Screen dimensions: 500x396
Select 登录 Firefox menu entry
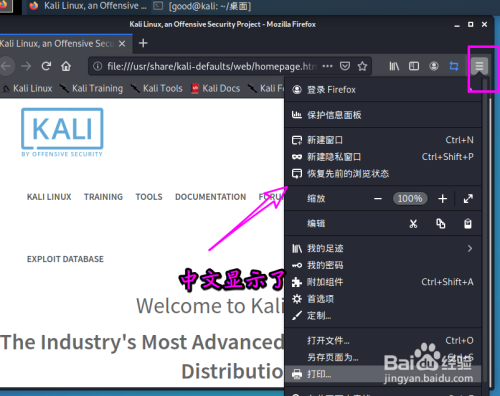(x=383, y=90)
